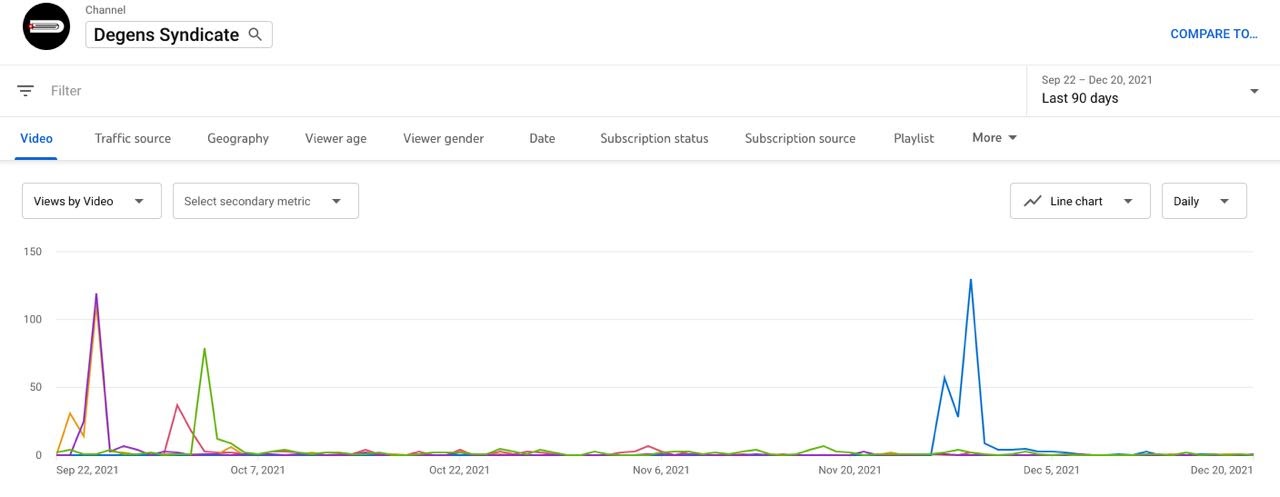The height and width of the screenshot is (497, 1280).
Task: Click the Degens Syndicate channel name box
Action: [166, 34]
